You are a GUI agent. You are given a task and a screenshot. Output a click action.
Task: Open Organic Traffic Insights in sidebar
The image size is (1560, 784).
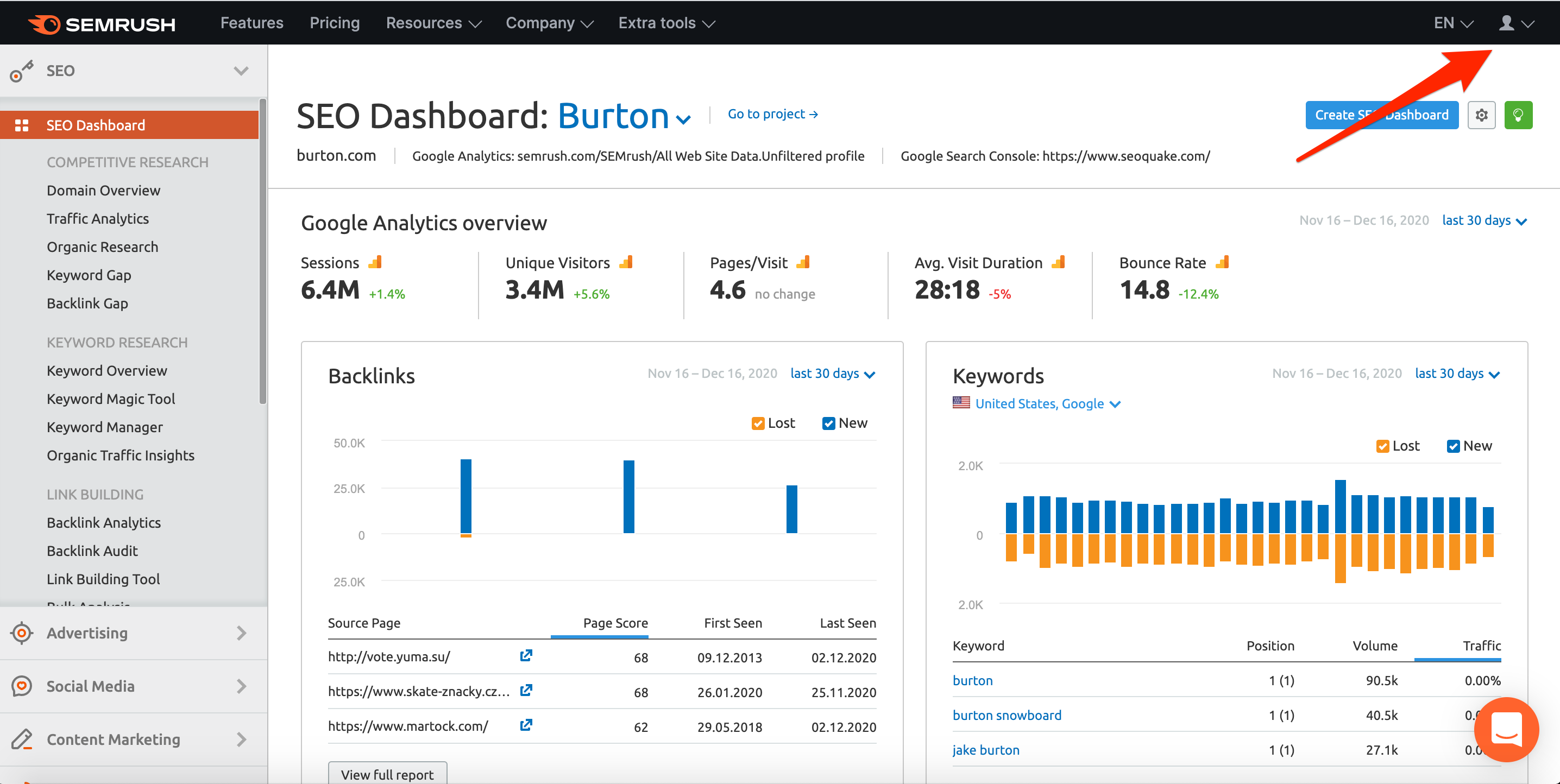coord(121,456)
